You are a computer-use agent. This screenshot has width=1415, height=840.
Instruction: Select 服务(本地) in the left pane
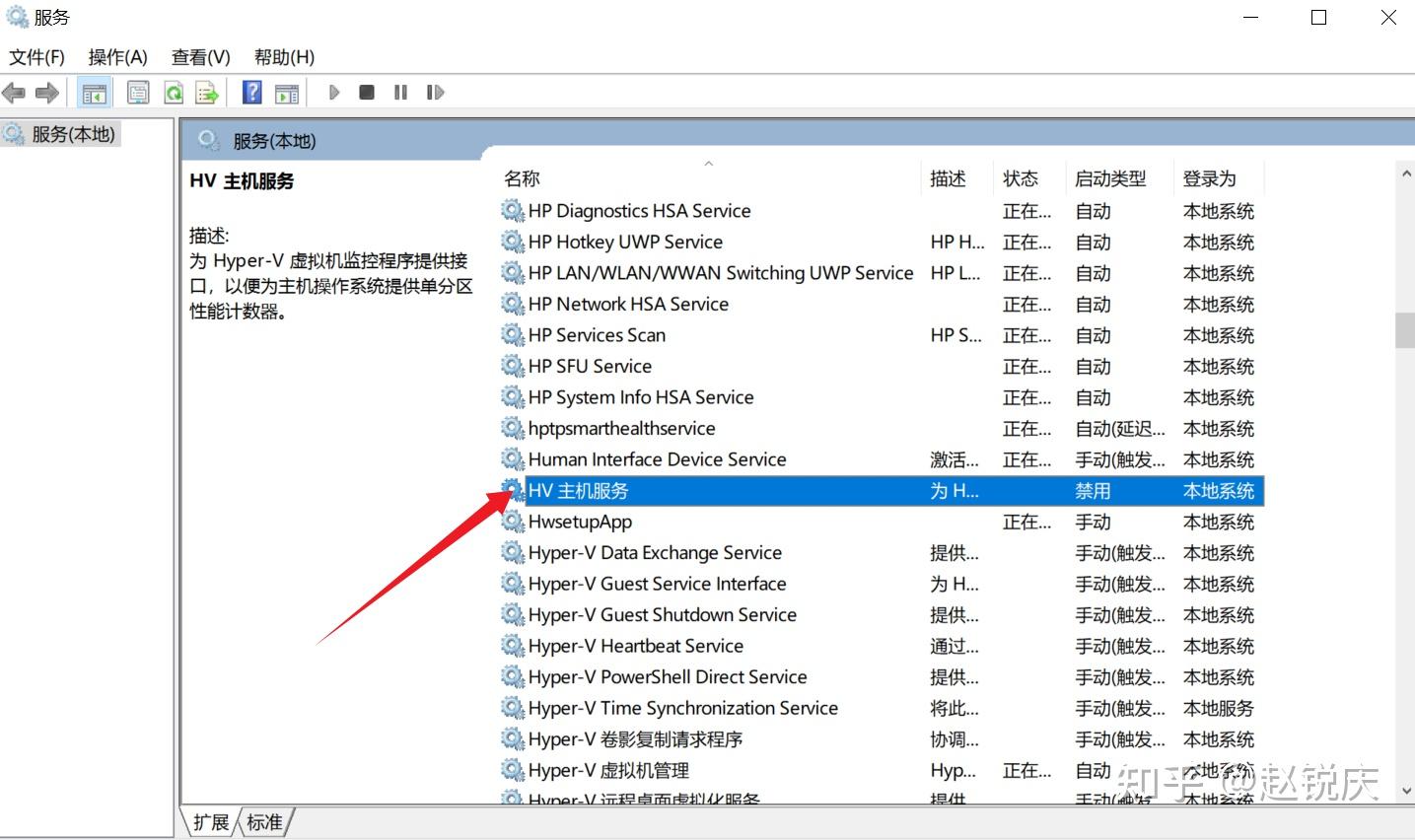coord(61,134)
